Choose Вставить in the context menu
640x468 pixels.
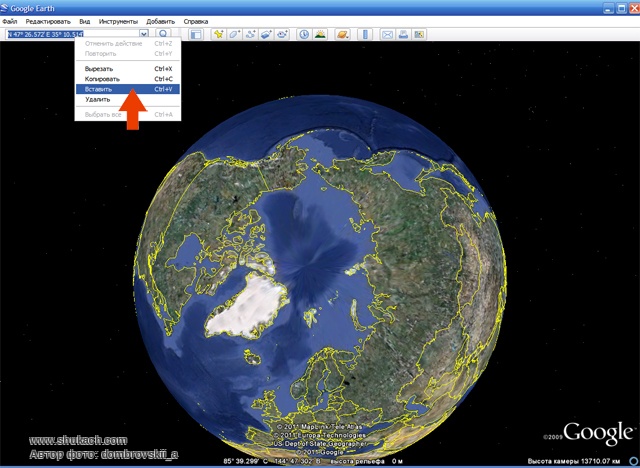(128, 89)
